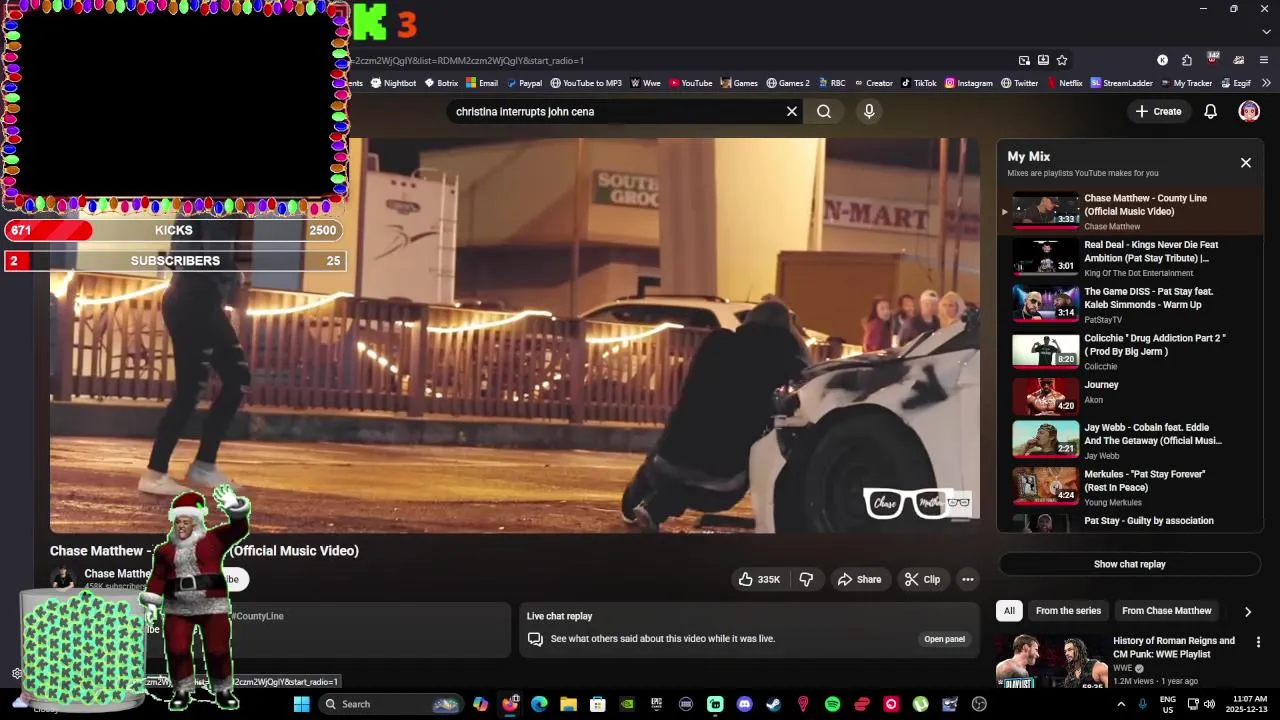This screenshot has width=1280, height=720.
Task: Open the Nvidia app from taskbar
Action: pyautogui.click(x=627, y=704)
